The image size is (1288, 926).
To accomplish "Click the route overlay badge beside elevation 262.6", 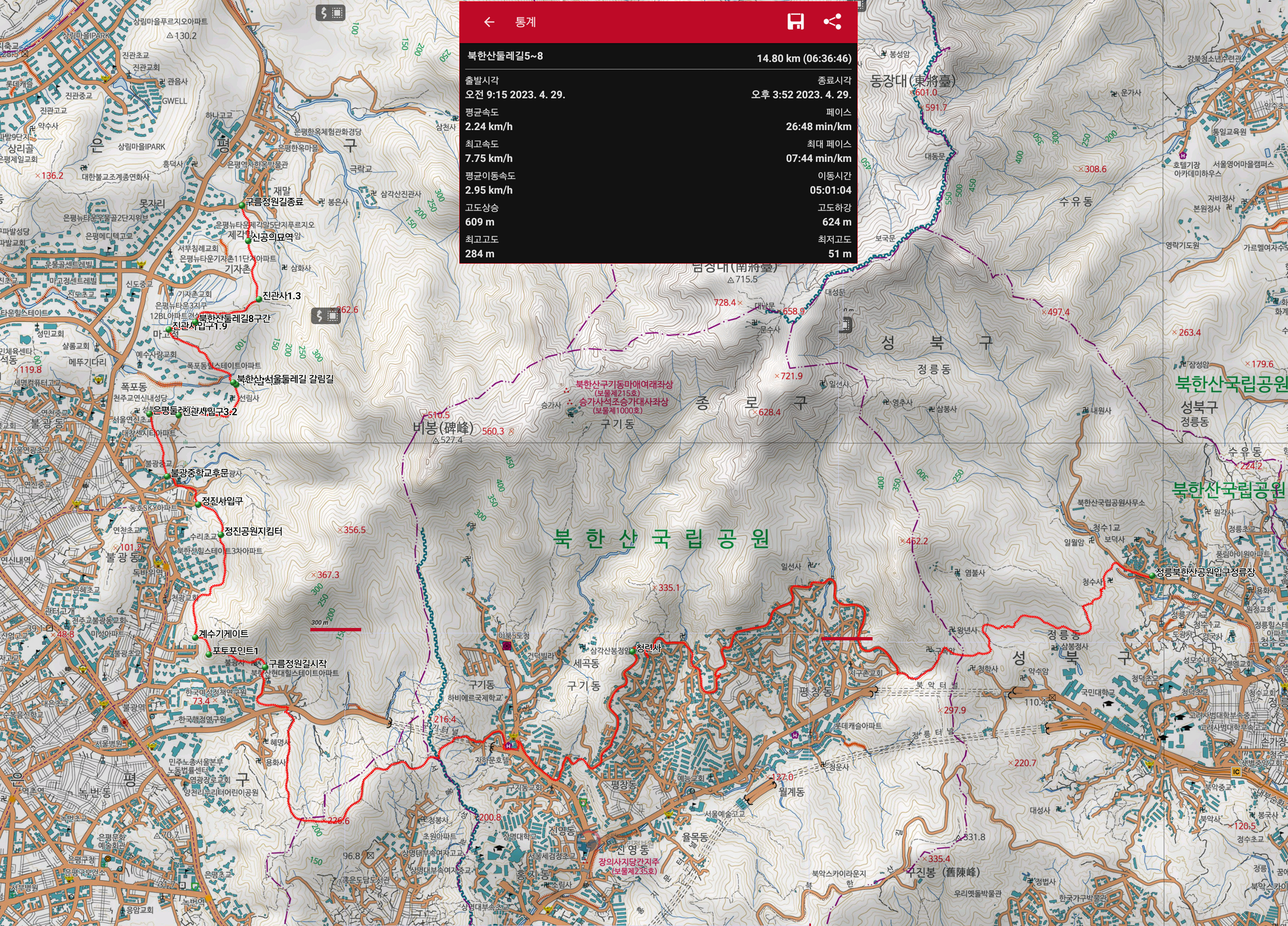I will (x=326, y=316).
